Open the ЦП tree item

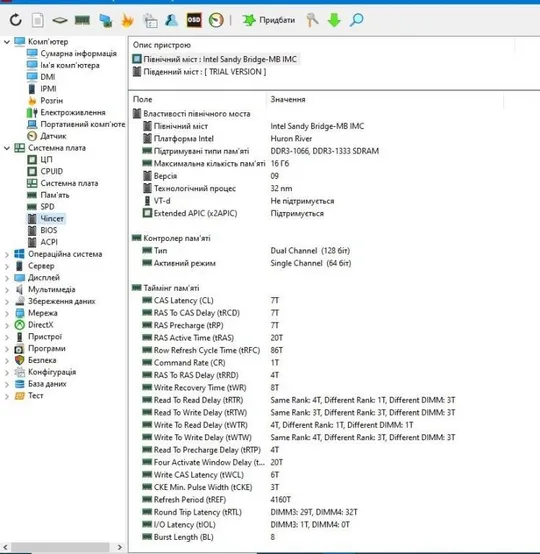click(46, 160)
